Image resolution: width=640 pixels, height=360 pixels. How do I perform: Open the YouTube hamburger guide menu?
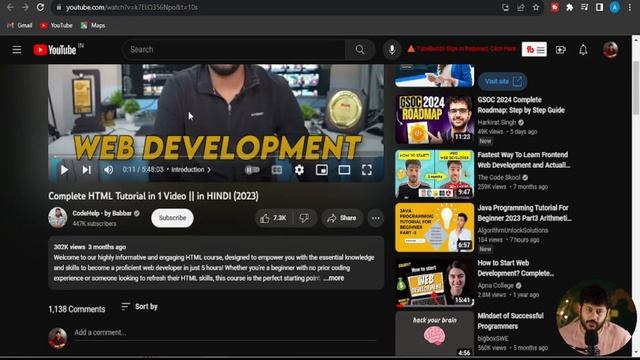tap(17, 50)
